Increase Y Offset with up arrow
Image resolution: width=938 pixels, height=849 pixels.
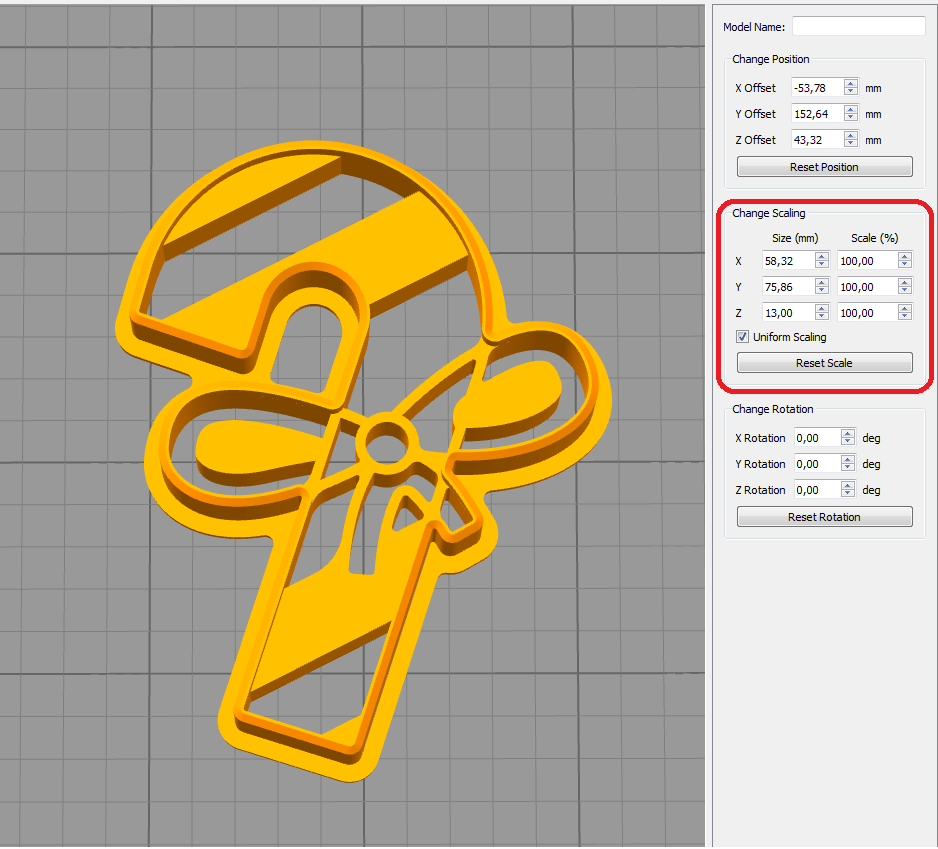pos(851,109)
